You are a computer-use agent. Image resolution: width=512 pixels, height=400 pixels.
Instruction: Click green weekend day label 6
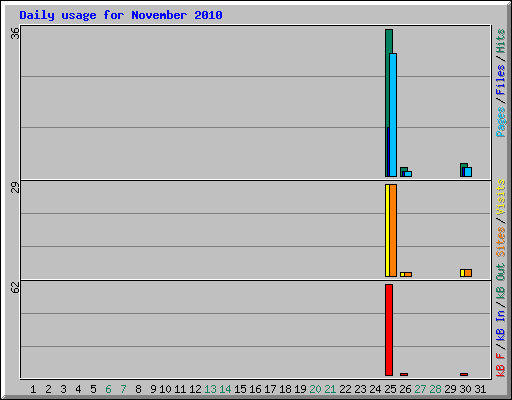point(108,389)
